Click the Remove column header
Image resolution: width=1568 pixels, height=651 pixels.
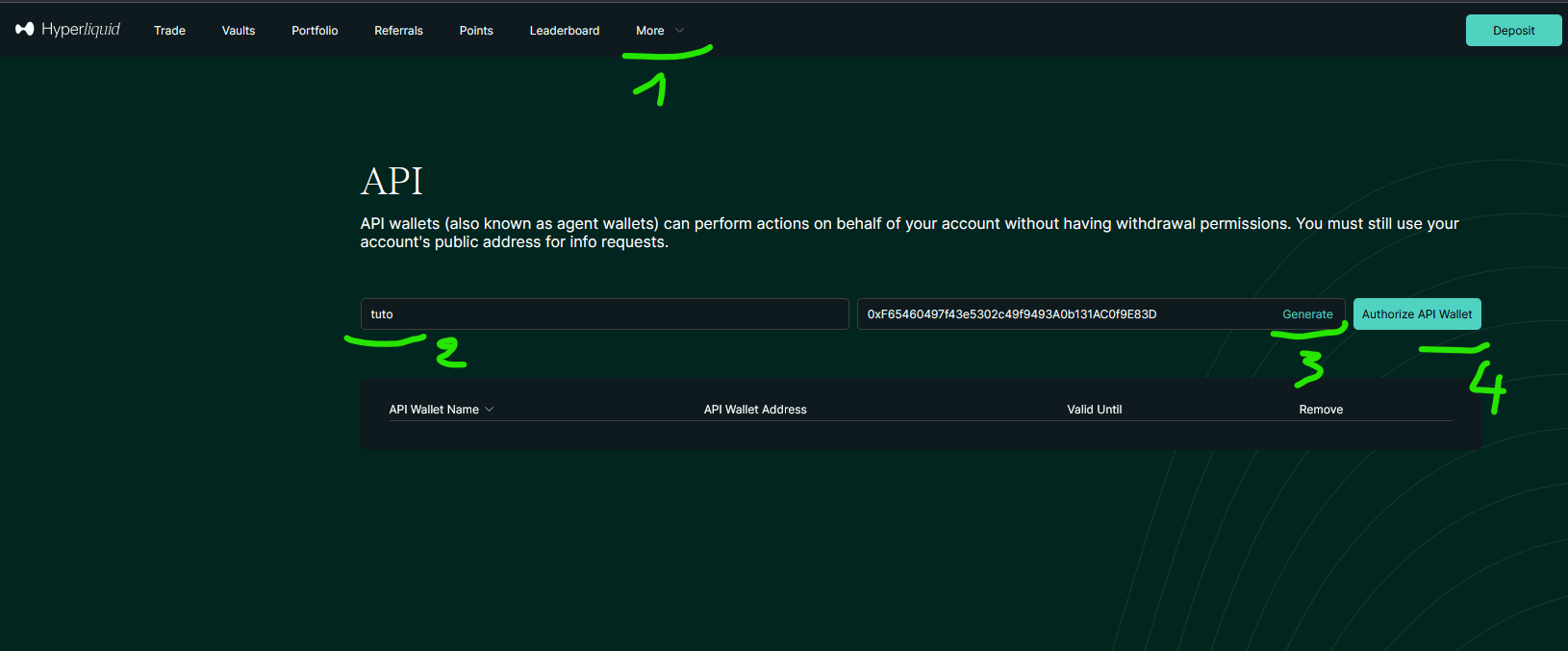[1321, 410]
